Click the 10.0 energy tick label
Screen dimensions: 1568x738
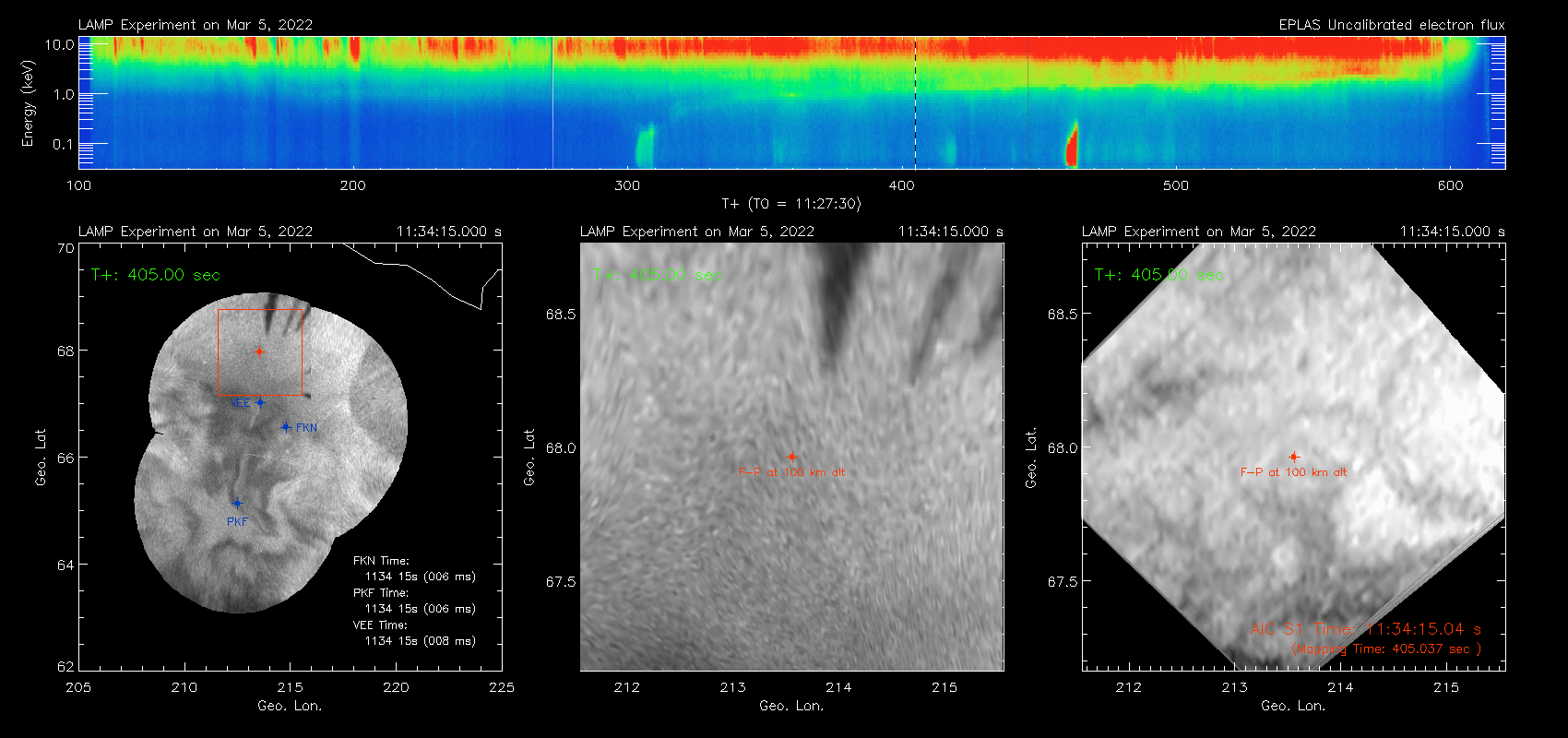[x=60, y=44]
